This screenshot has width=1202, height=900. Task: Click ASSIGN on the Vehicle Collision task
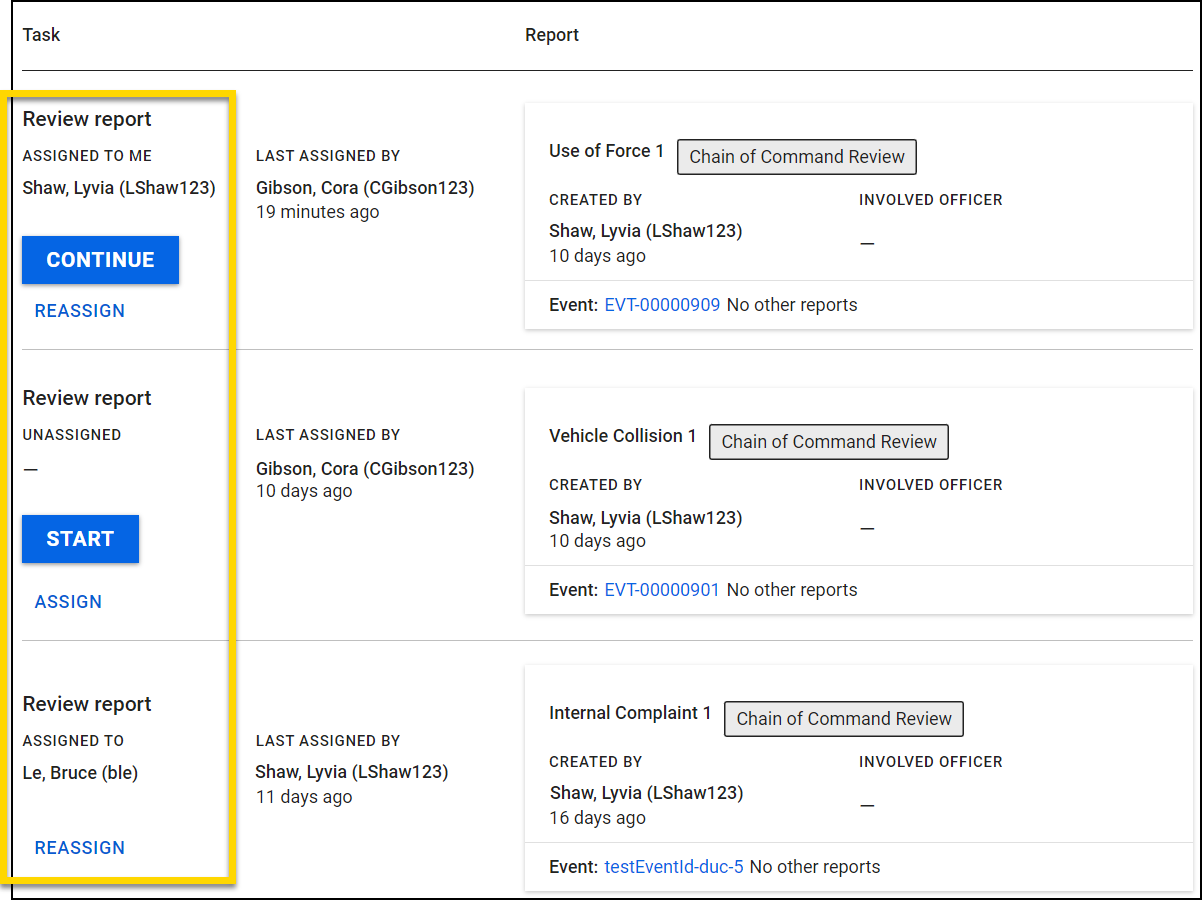[x=68, y=601]
